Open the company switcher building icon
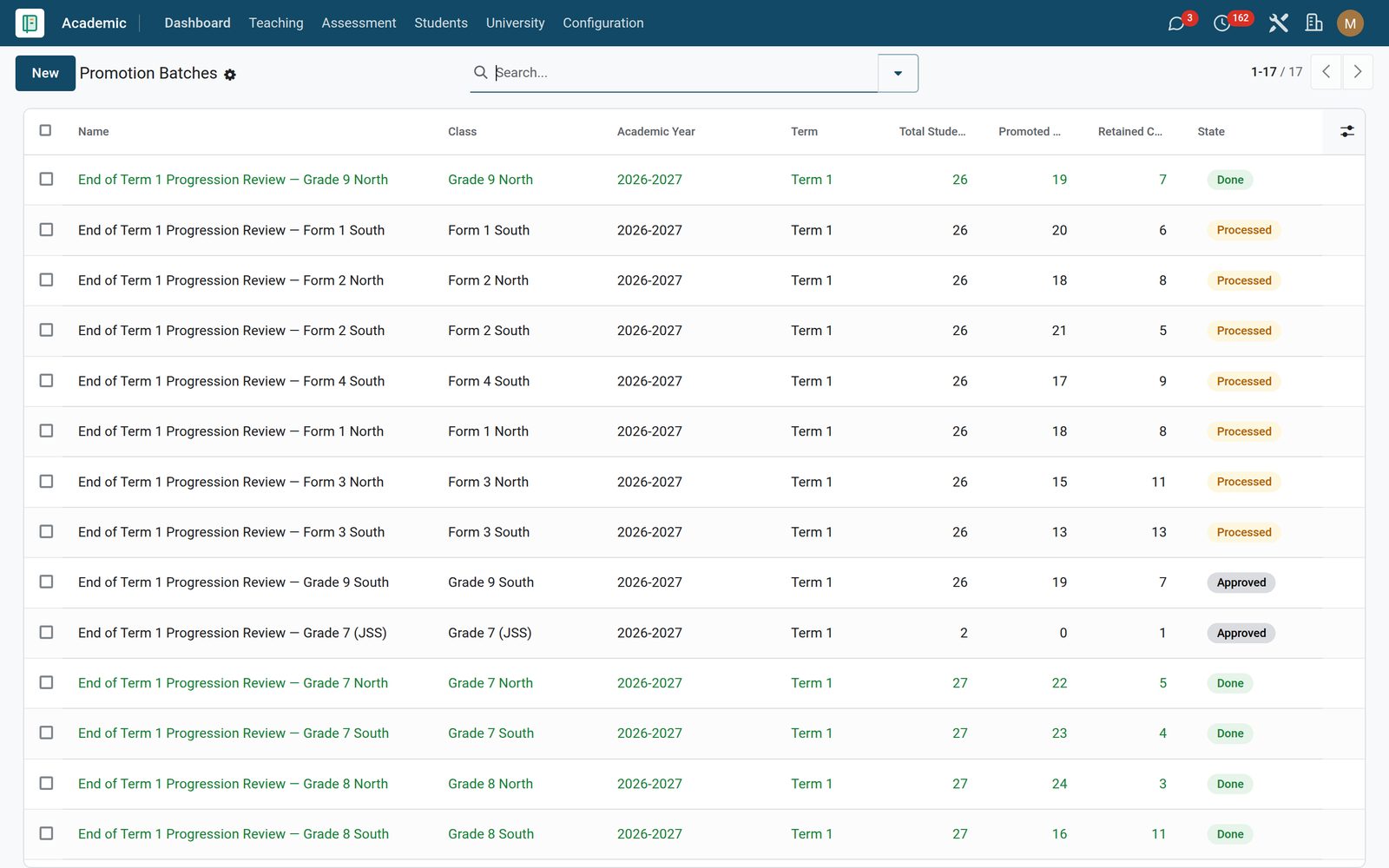This screenshot has height=868, width=1389. [1314, 23]
